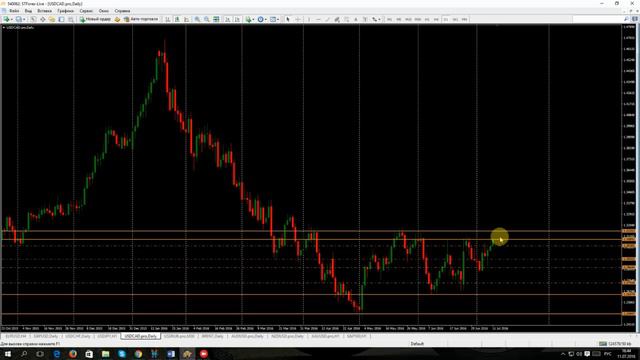Screen dimensions: 640x360
Task: Open a new chart window
Action: [6, 19]
